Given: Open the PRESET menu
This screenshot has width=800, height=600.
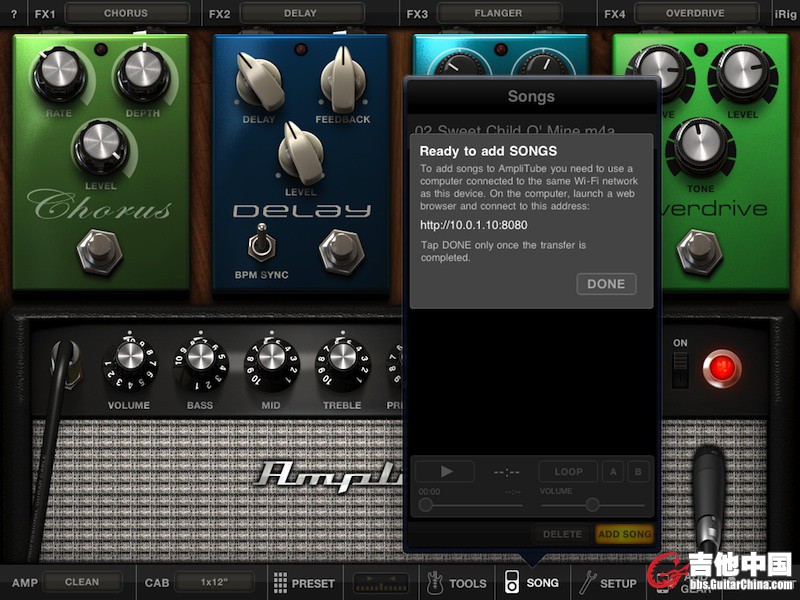Looking at the screenshot, I should (305, 583).
